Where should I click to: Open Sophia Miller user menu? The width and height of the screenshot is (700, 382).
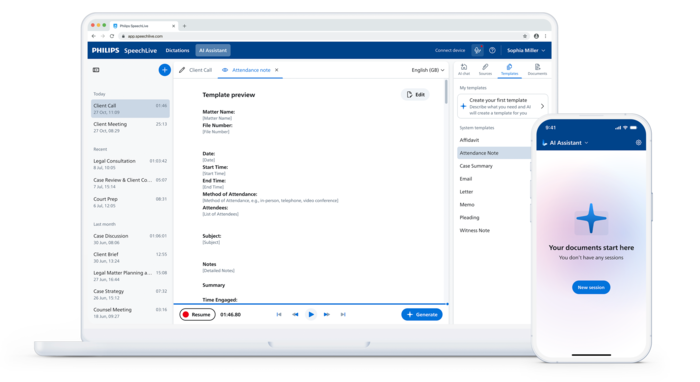[526, 50]
